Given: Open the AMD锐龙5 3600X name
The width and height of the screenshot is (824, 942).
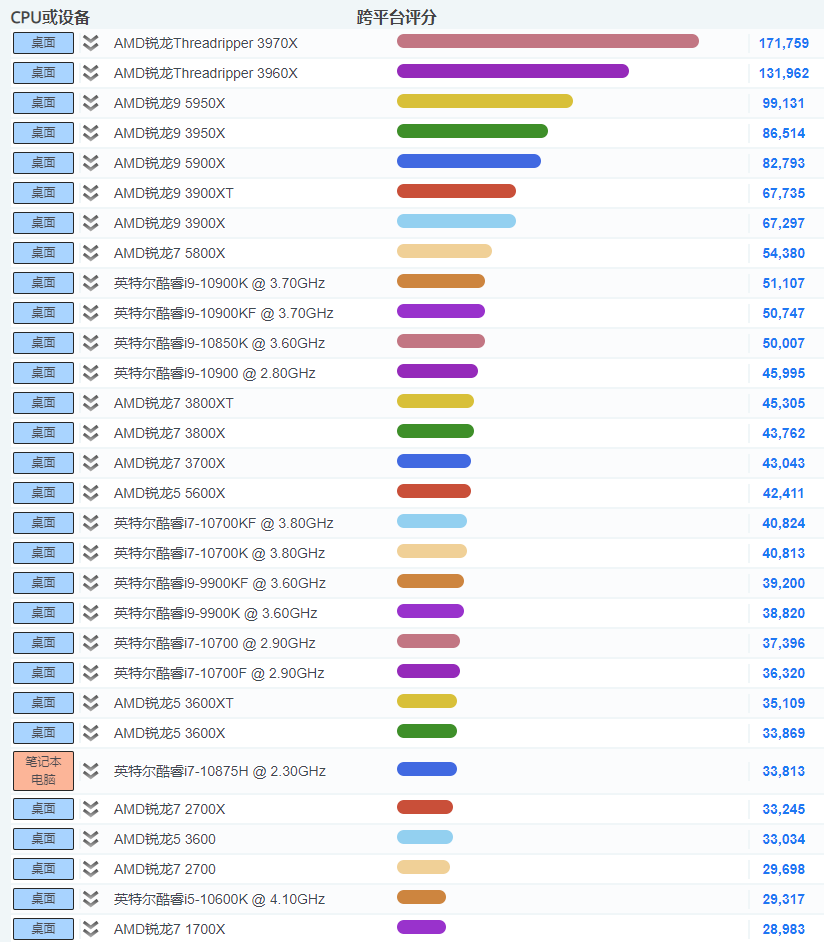Looking at the screenshot, I should (169, 734).
